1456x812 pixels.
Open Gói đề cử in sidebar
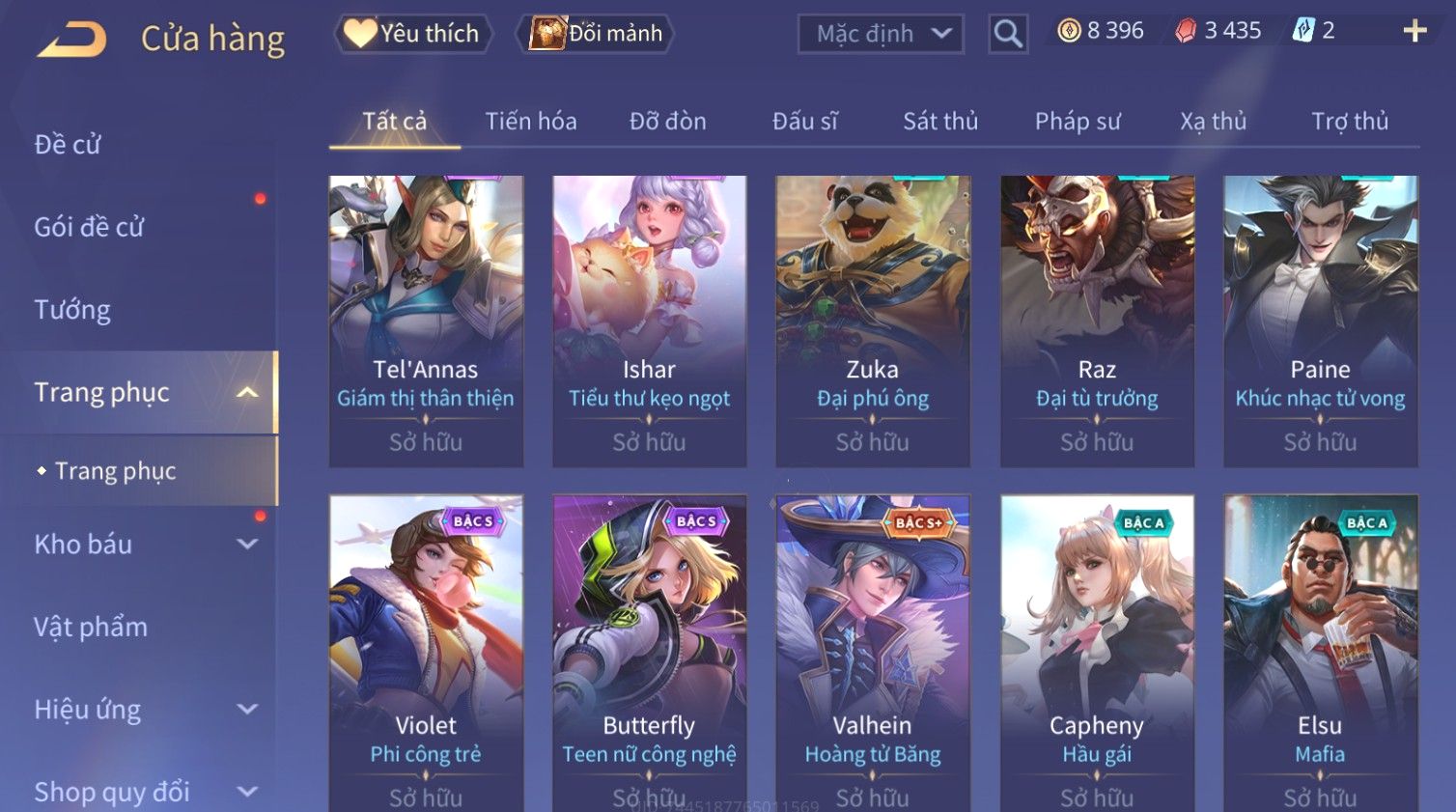(89, 227)
